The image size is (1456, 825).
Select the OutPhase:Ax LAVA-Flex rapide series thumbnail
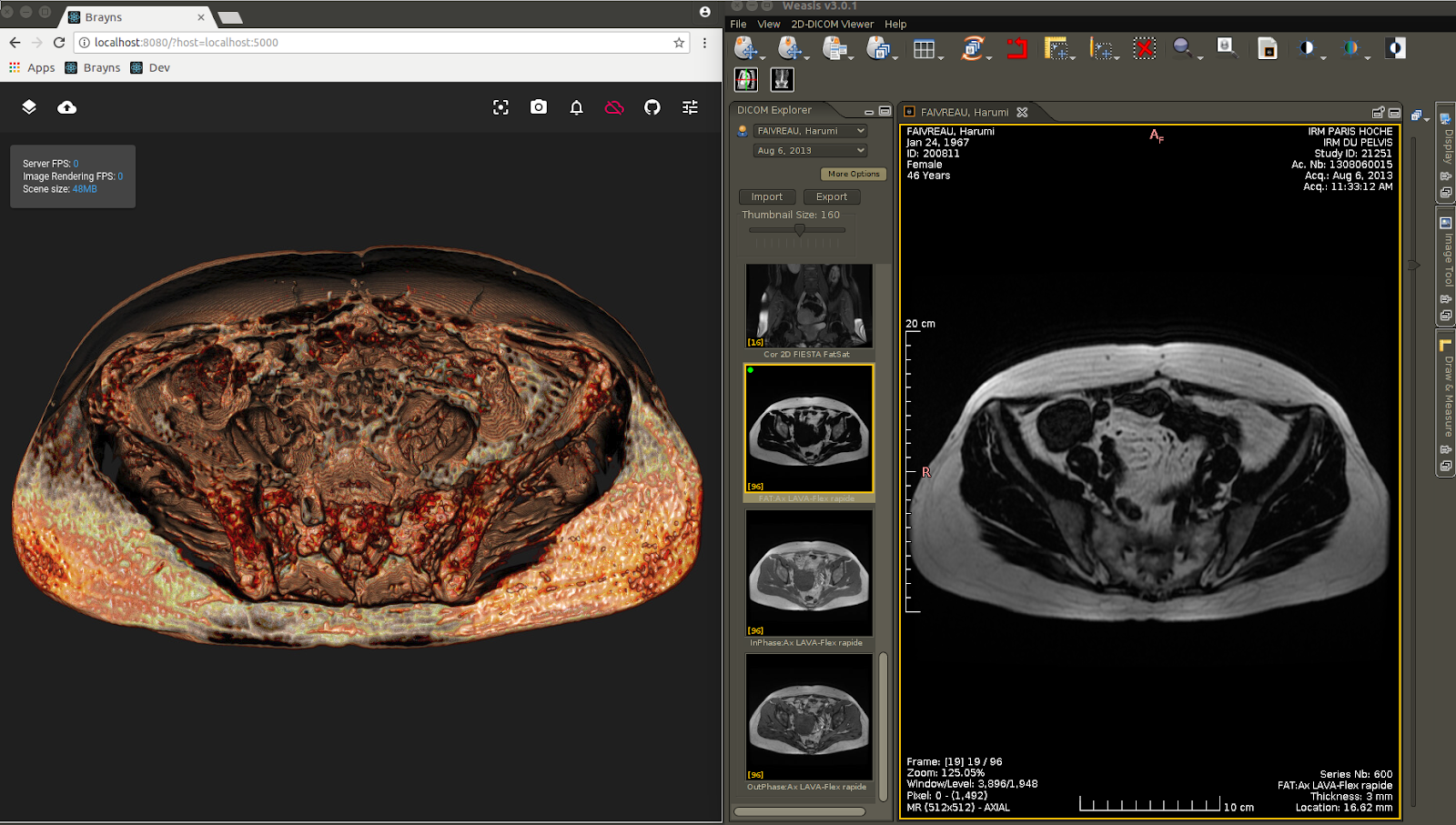(x=809, y=717)
